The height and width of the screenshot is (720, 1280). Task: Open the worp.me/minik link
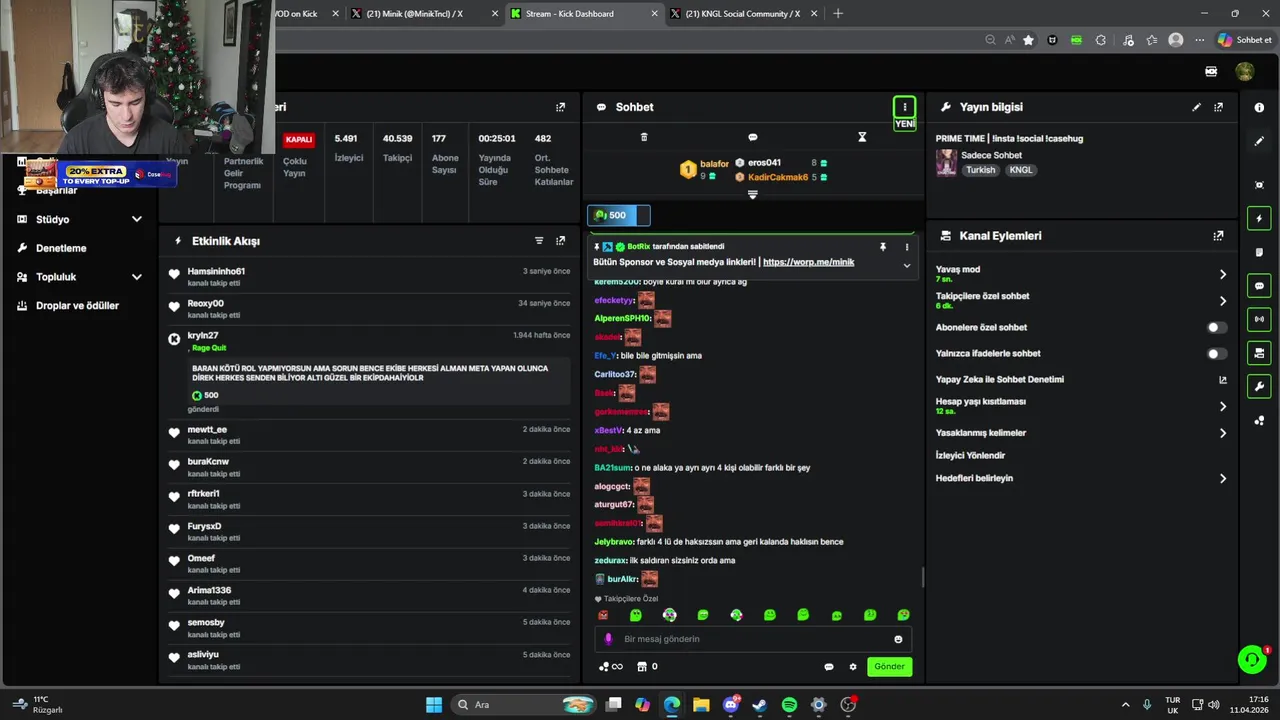tap(808, 262)
